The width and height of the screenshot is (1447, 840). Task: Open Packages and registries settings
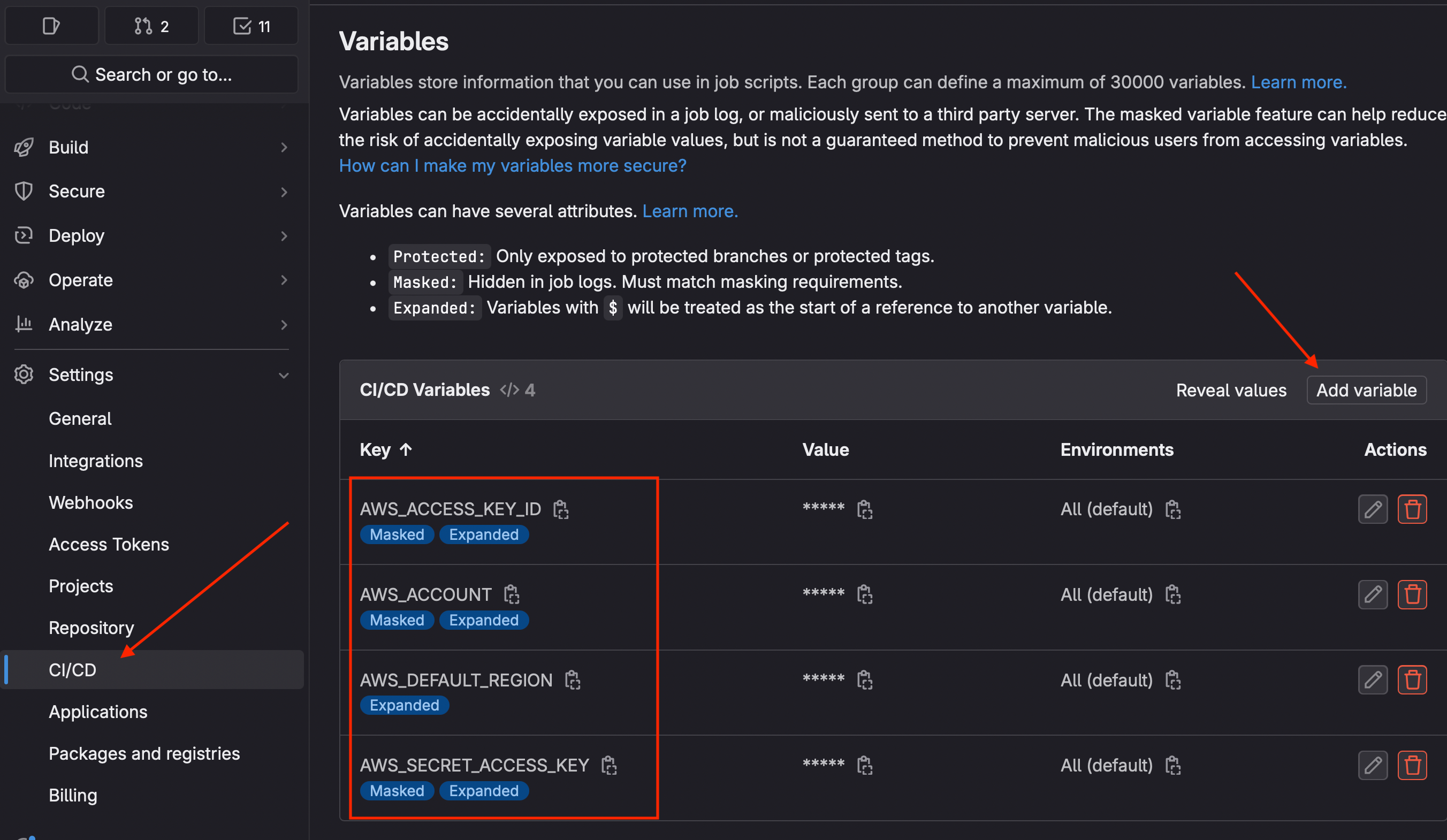144,753
